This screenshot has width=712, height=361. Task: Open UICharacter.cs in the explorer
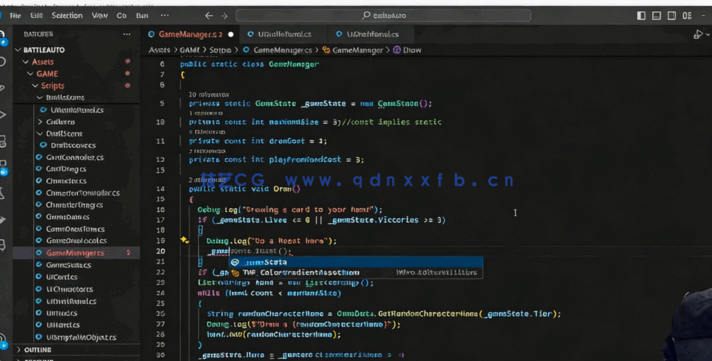pyautogui.click(x=69, y=289)
